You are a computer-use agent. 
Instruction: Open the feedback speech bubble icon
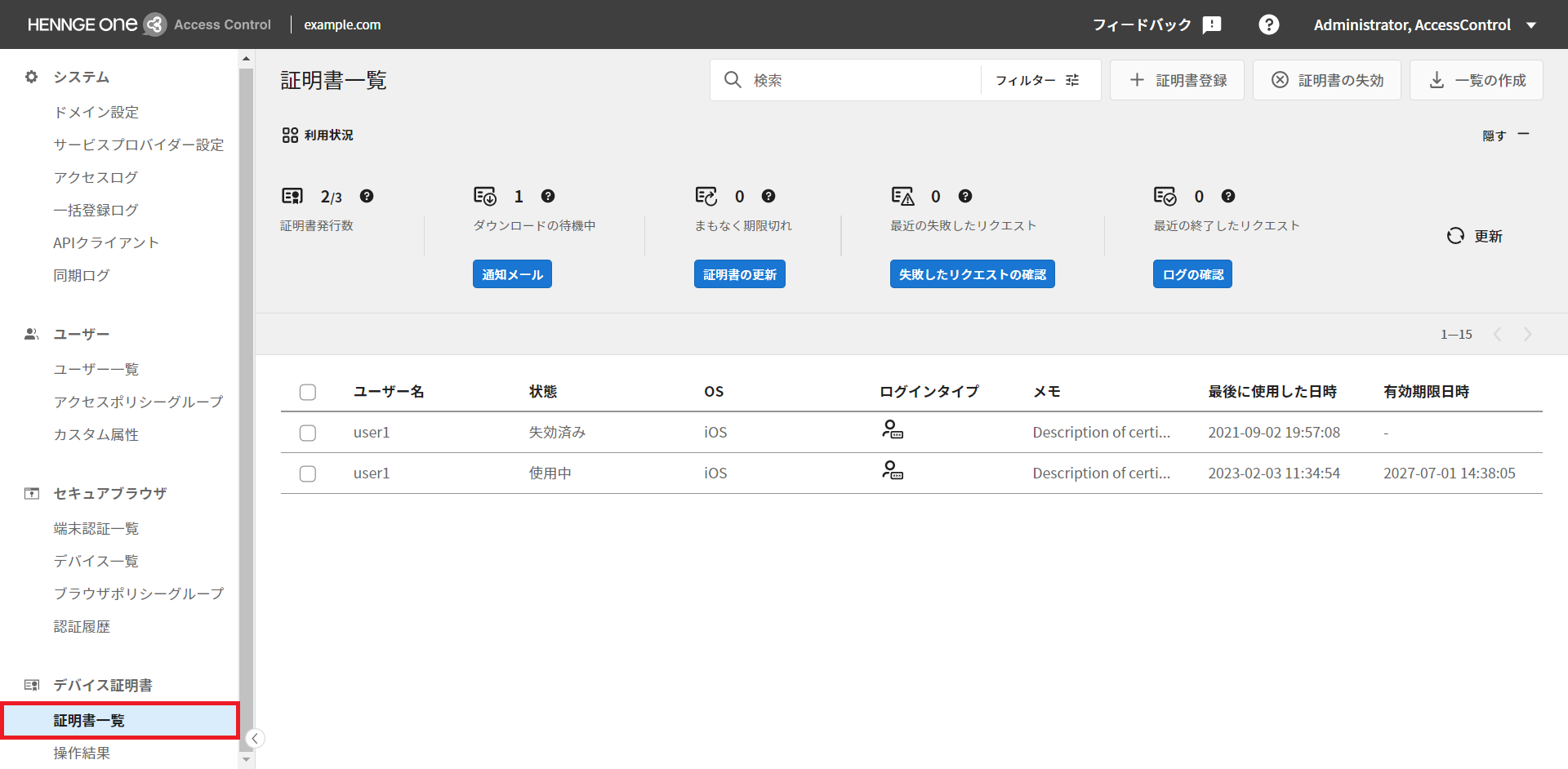[1212, 24]
